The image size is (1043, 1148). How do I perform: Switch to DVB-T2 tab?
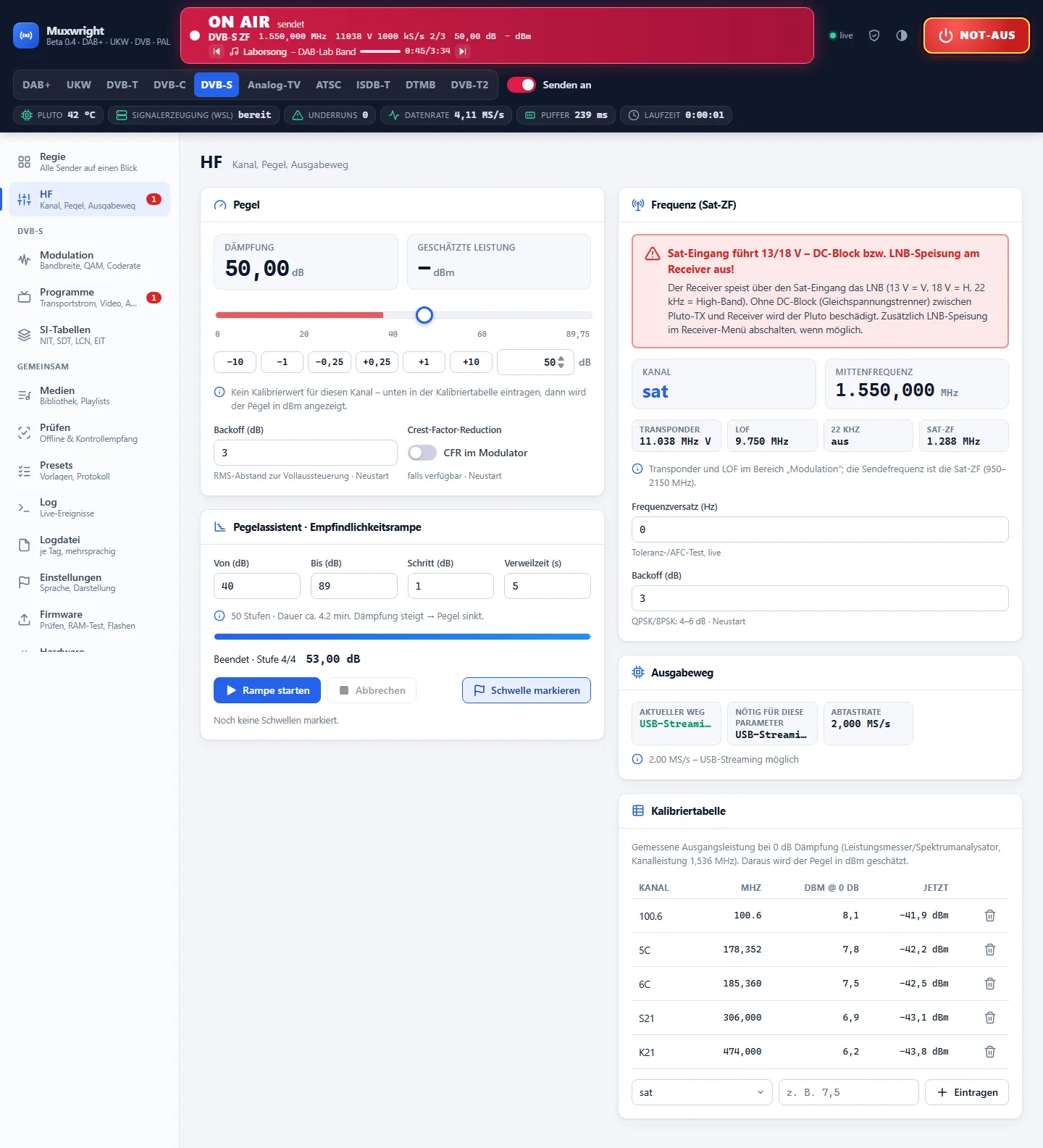(x=469, y=85)
